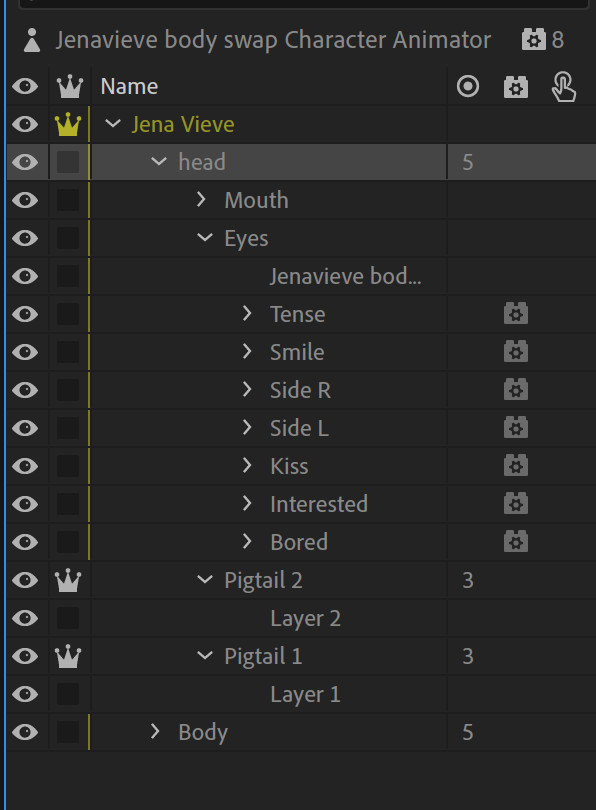This screenshot has width=596, height=810.
Task: Click the Jenavieve body swap Character Animator title
Action: 273,40
